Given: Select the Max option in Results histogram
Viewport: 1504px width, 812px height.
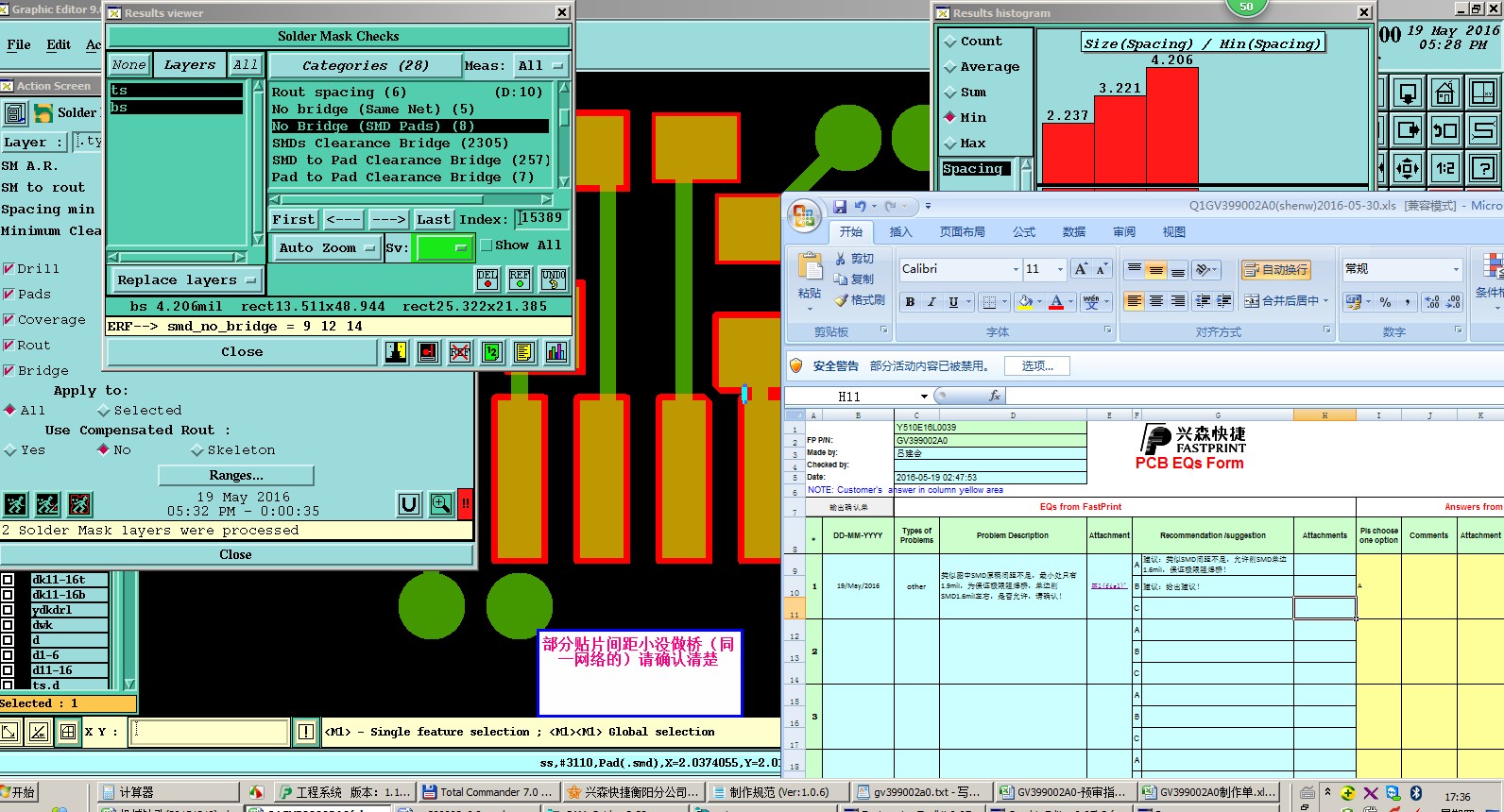Looking at the screenshot, I should 950,144.
